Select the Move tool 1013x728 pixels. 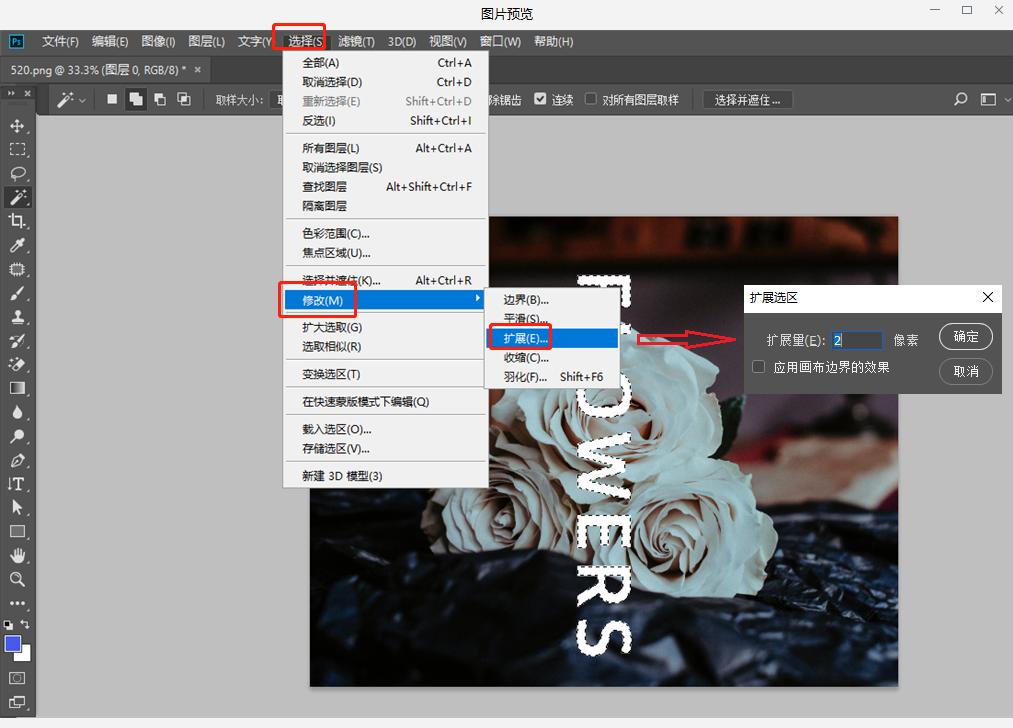point(17,126)
